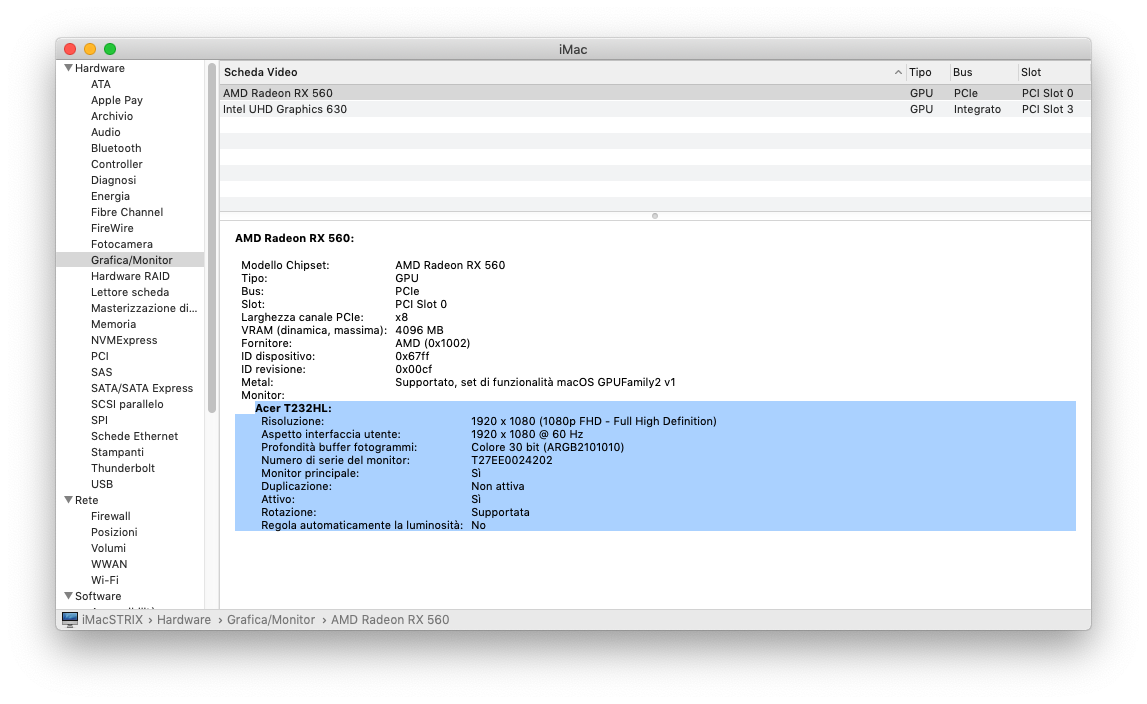
Task: Select SCSI parallelo in the sidebar
Action: pyautogui.click(x=127, y=404)
